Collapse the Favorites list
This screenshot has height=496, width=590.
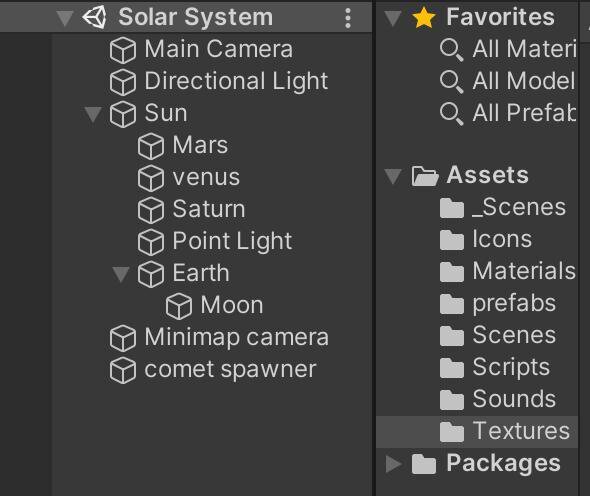coord(393,18)
